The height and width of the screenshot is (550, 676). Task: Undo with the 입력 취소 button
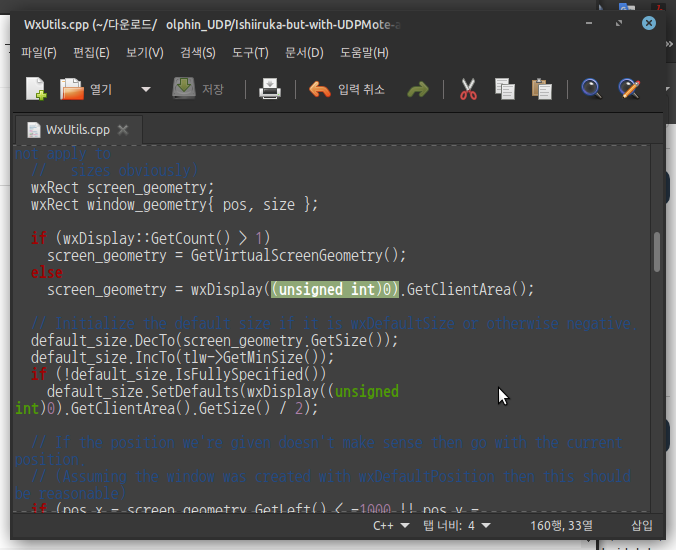(347, 89)
